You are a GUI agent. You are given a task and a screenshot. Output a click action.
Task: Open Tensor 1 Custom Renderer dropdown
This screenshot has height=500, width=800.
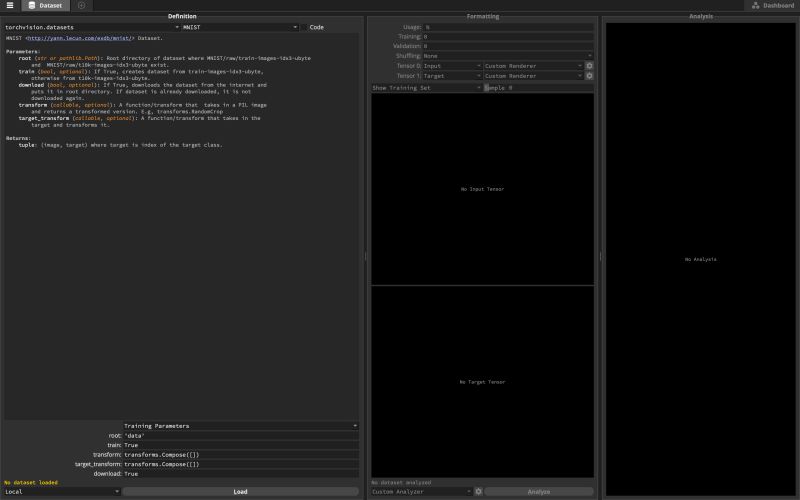point(534,76)
